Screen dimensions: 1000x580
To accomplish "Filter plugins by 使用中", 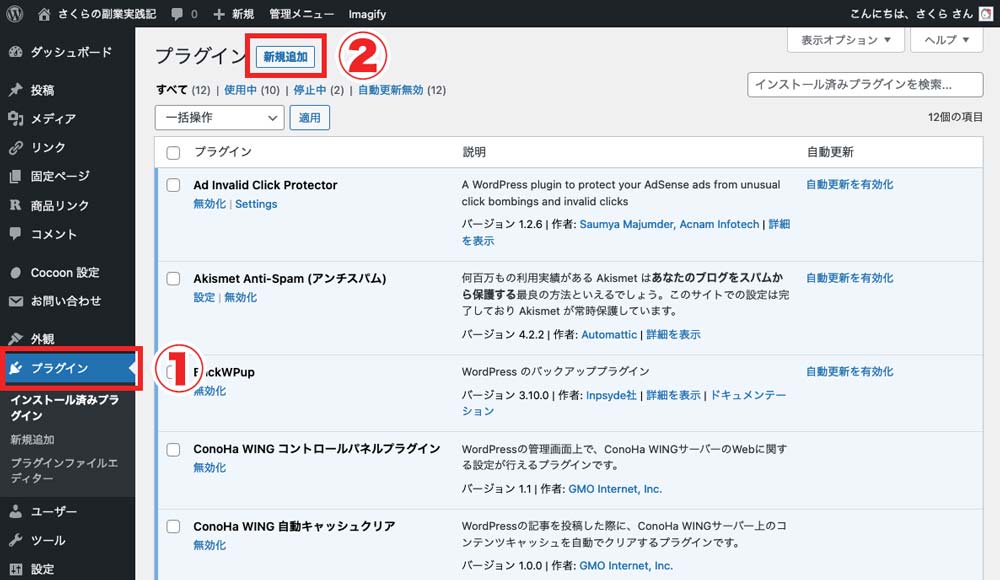I will coord(240,90).
